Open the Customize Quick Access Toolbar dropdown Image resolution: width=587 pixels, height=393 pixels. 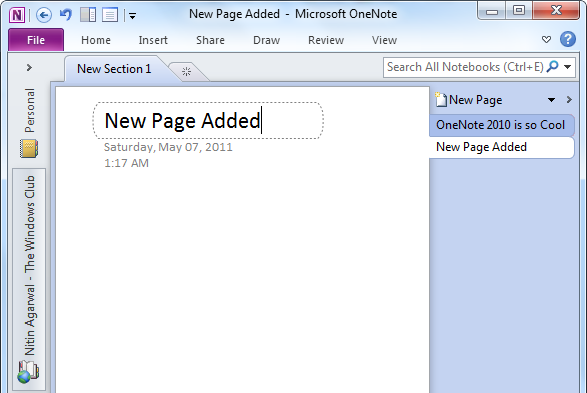coord(132,16)
